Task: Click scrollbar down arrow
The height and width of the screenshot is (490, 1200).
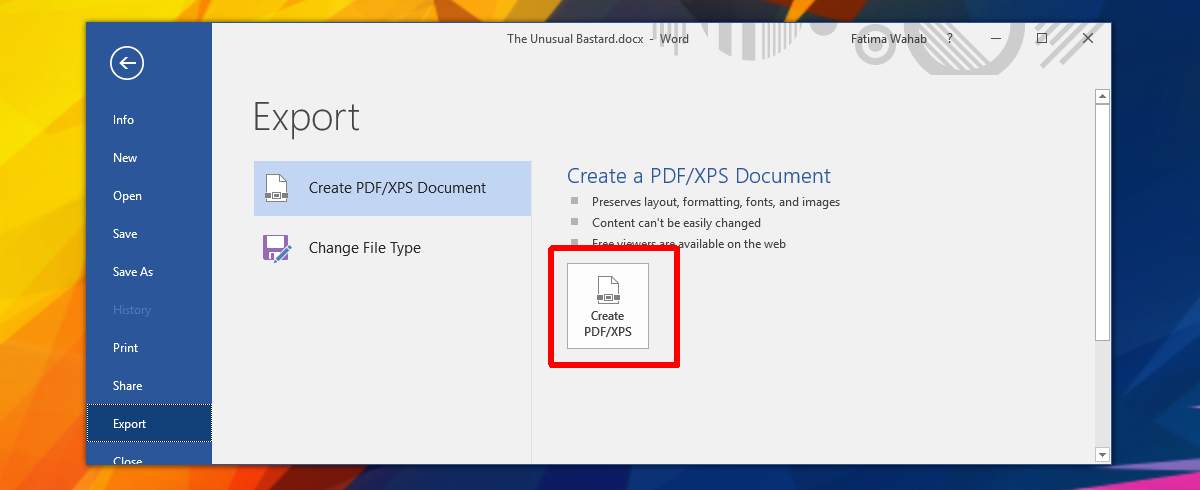Action: coord(1103,454)
